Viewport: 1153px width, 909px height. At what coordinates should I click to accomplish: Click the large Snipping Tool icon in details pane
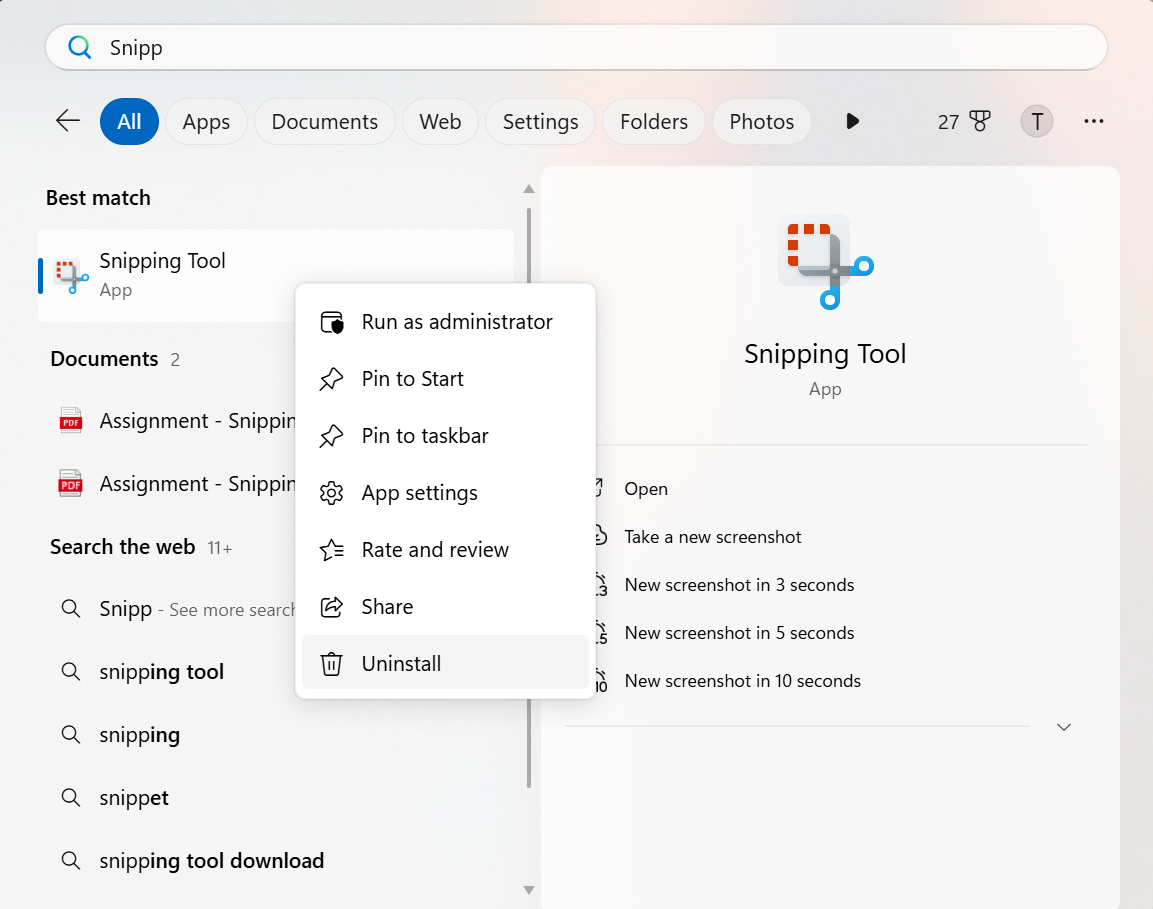826,262
